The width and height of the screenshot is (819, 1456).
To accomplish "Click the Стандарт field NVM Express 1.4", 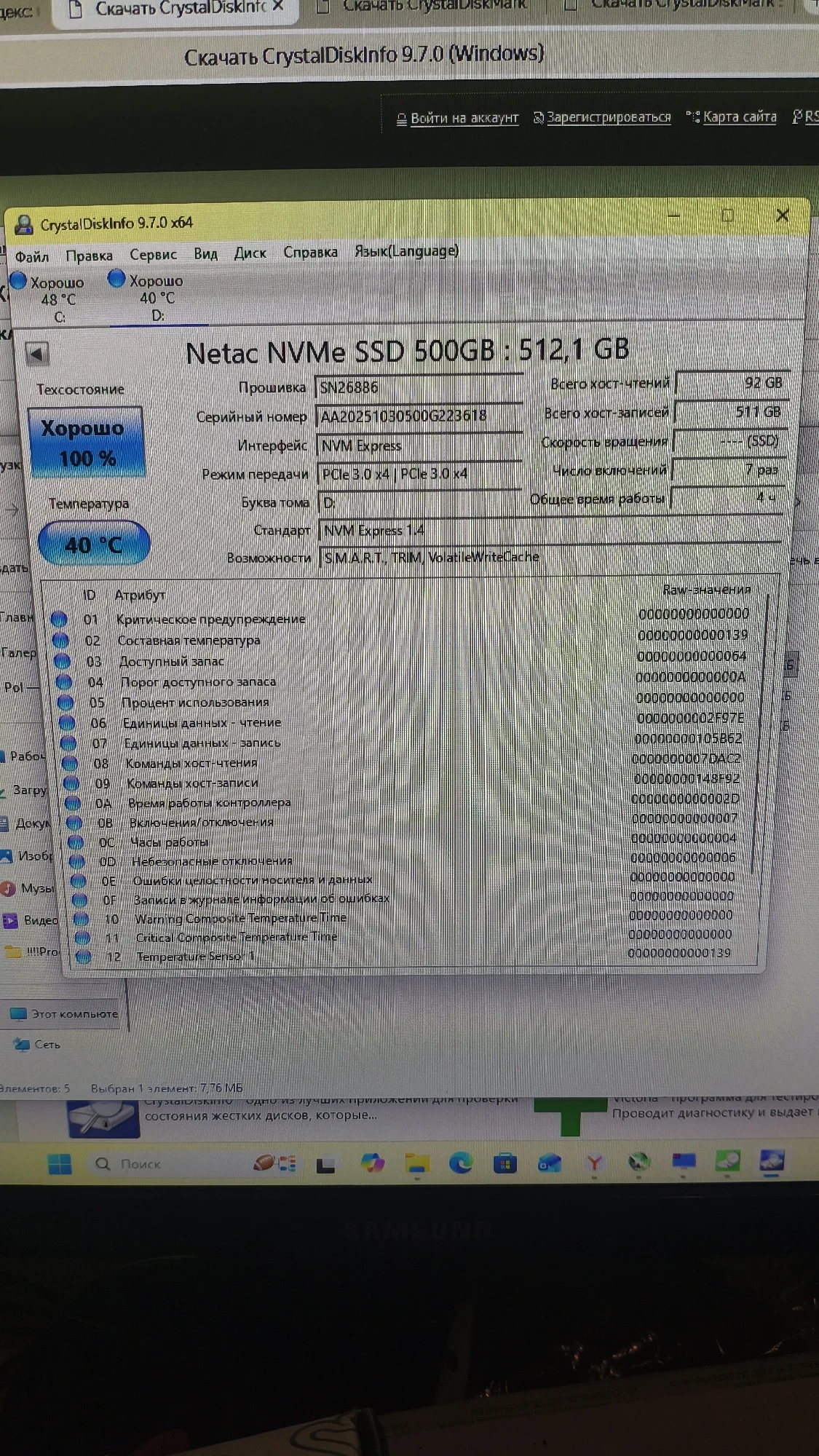I will coord(550,529).
